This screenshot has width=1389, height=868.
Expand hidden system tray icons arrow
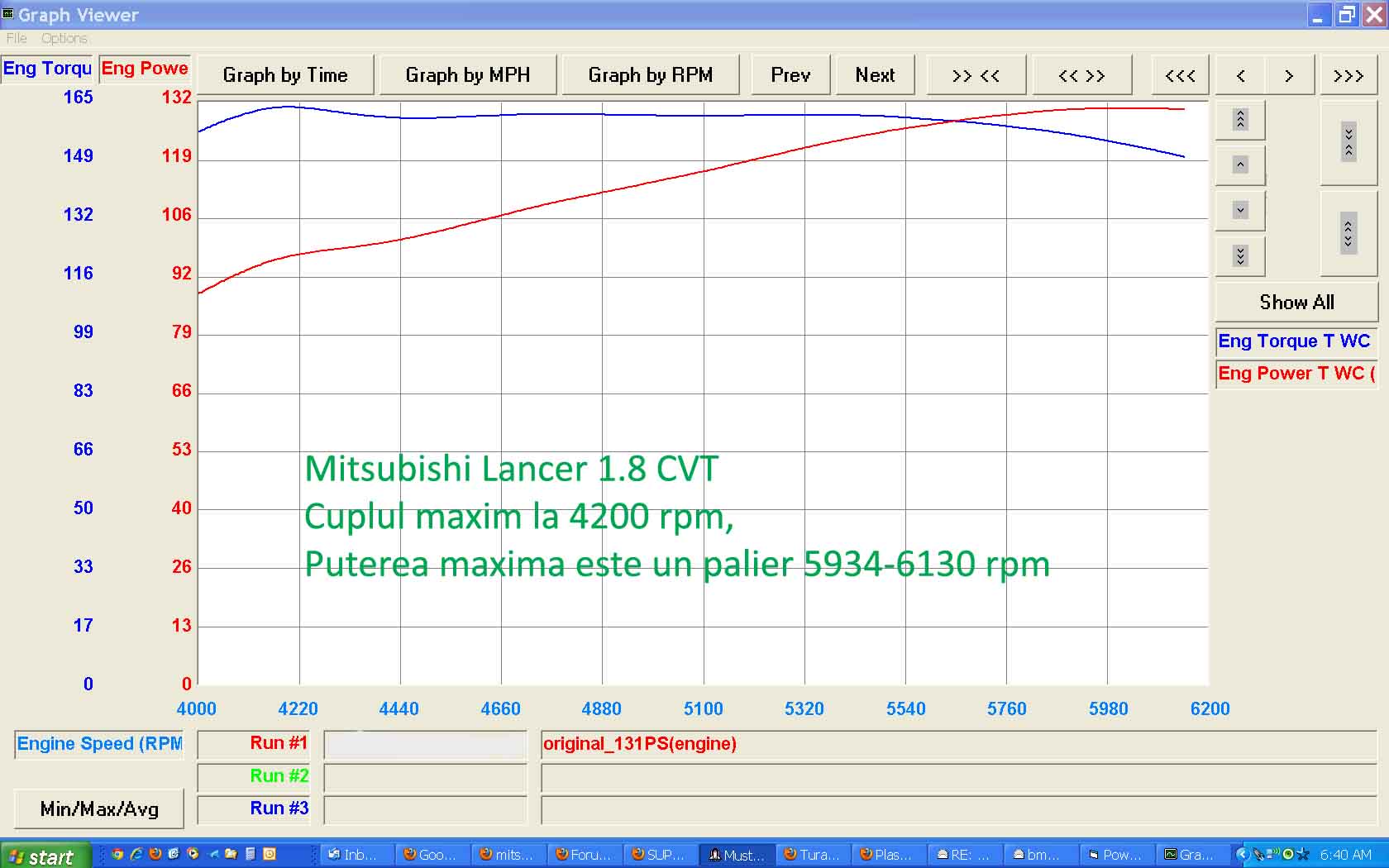1242,855
